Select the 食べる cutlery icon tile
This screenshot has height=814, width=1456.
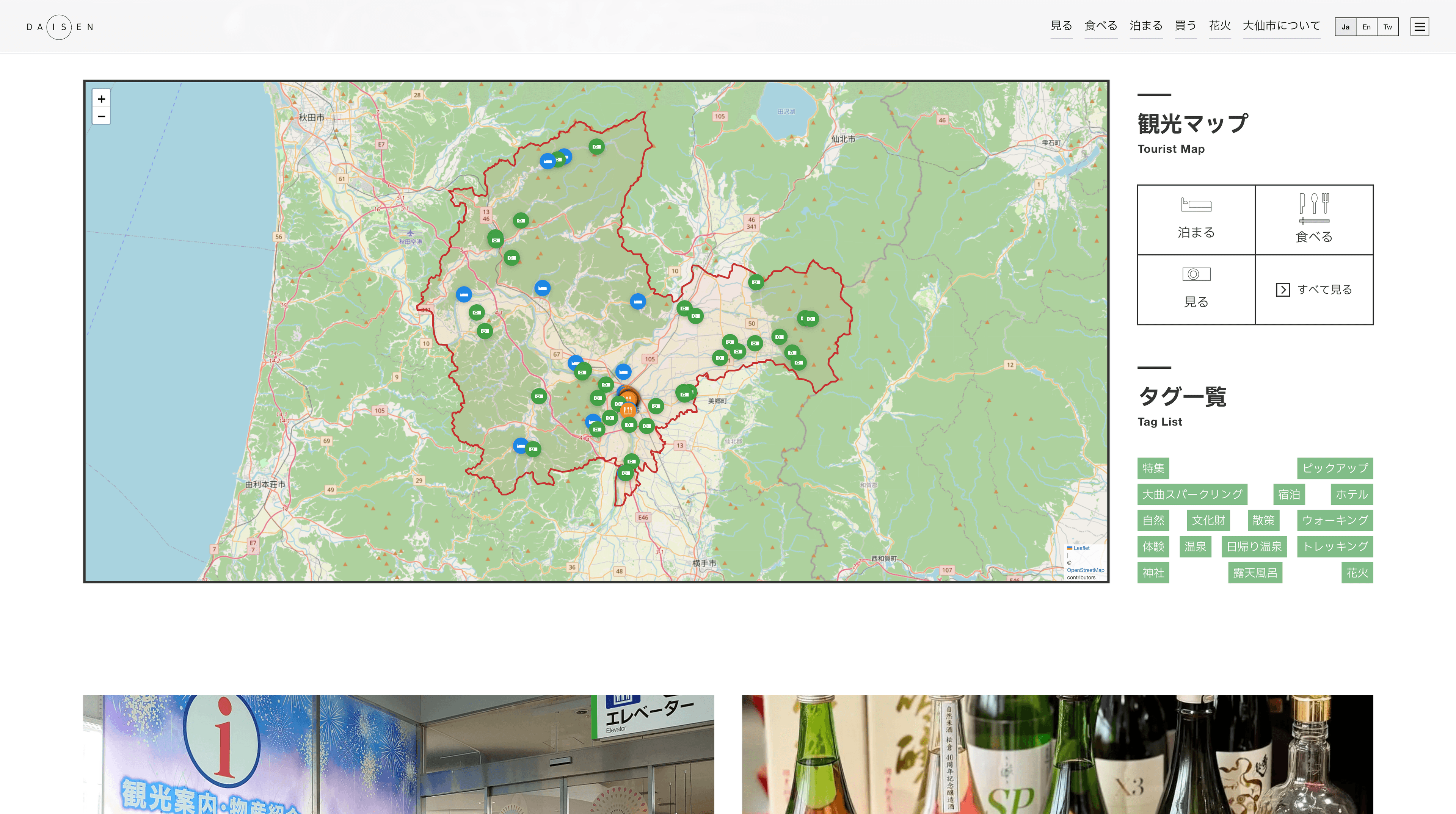pos(1314,220)
